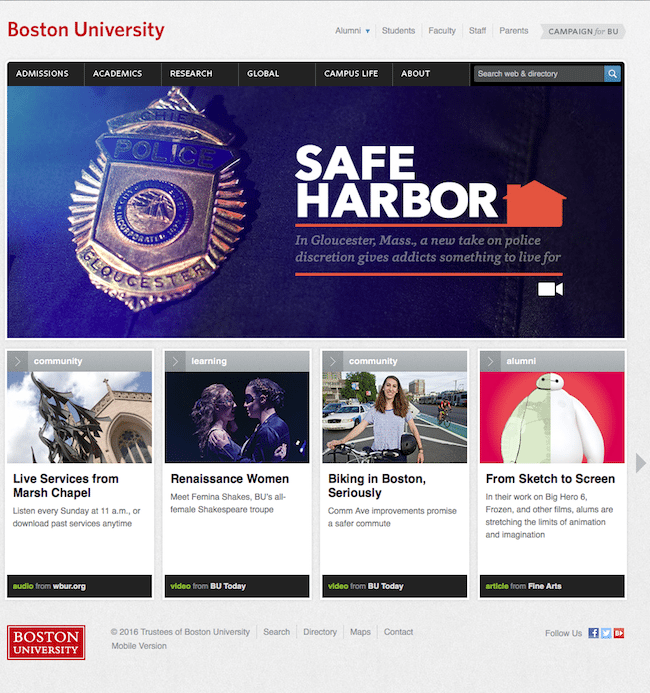The image size is (650, 693).
Task: Click the Search web & directory field
Action: [x=539, y=74]
